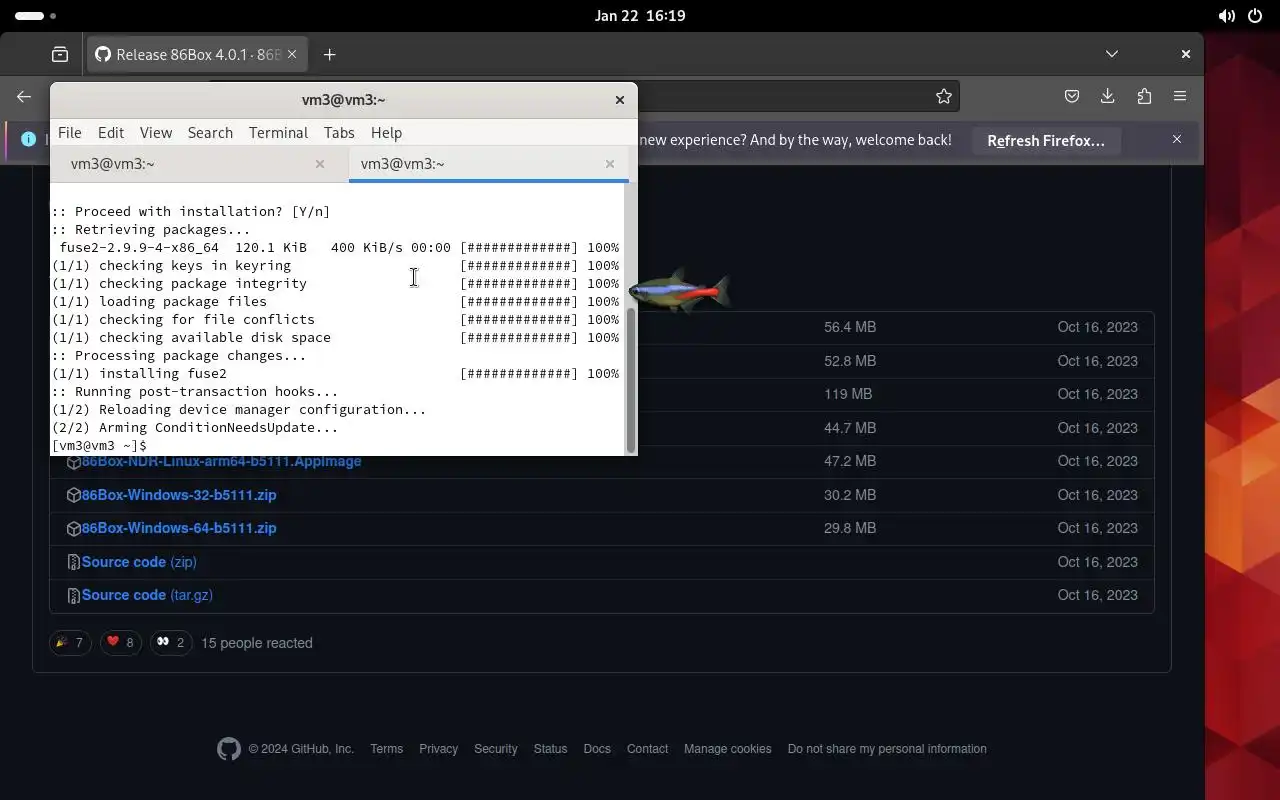Click the 29.8 MB file size text
This screenshot has width=1280, height=800.
point(850,528)
